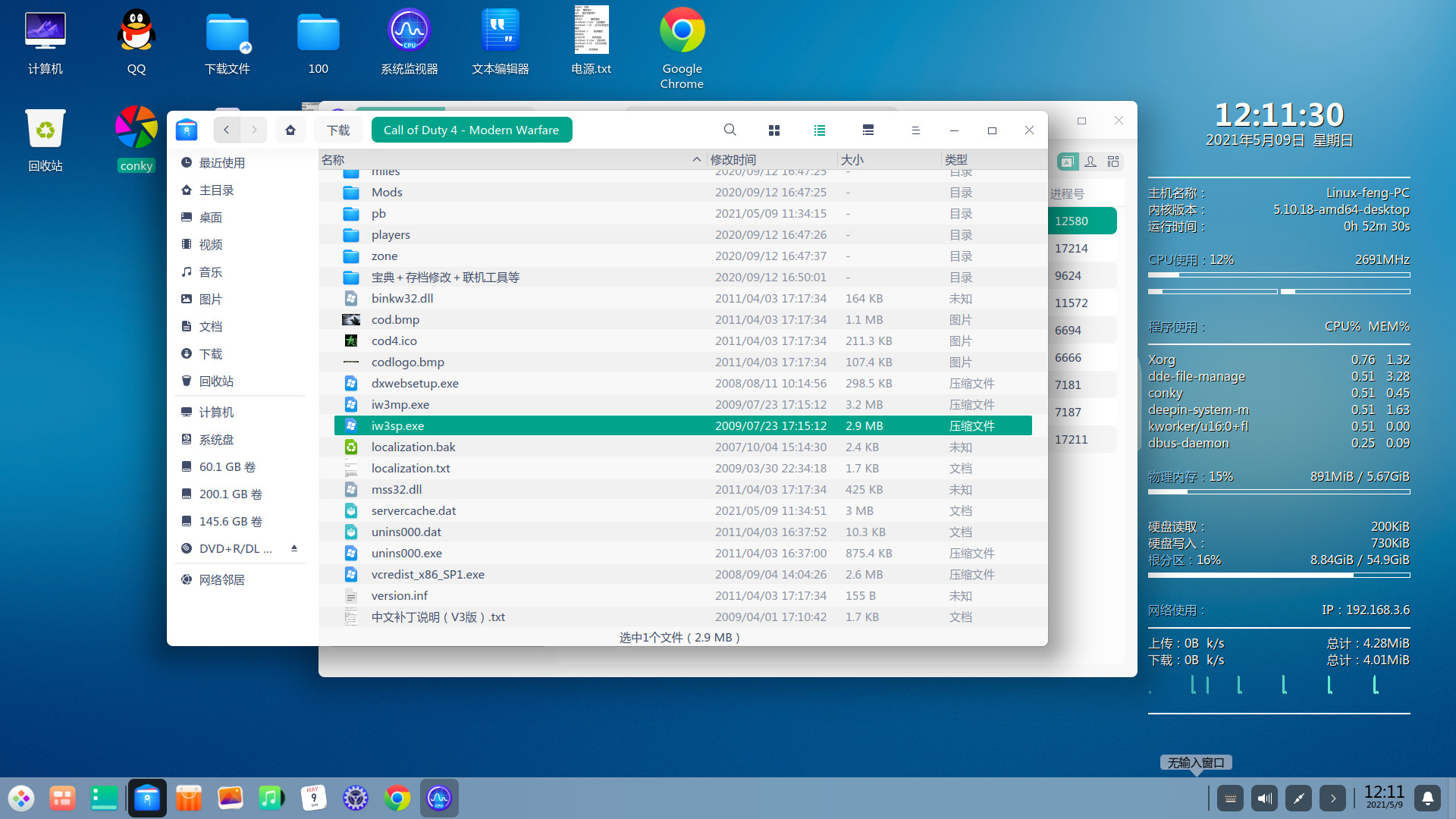Open the file manager hamburger menu
The image size is (1456, 819).
[x=915, y=130]
